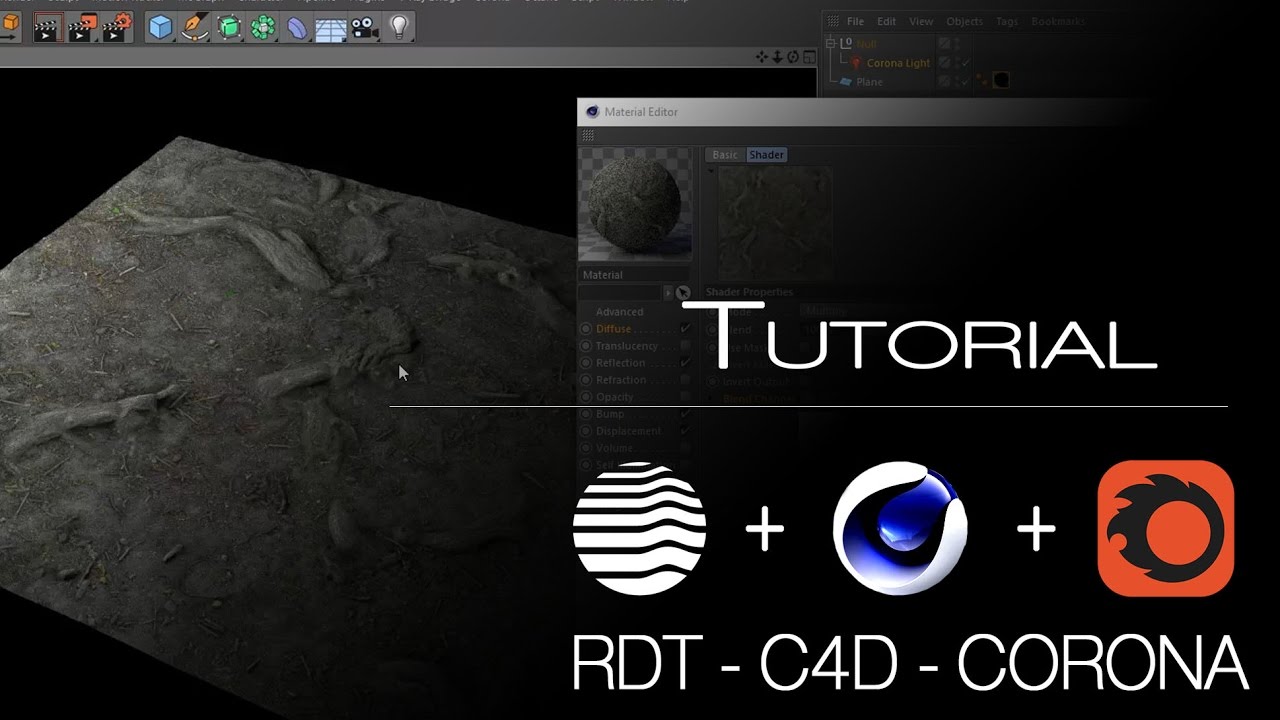Open Render to Picture Viewer icon

[x=81, y=27]
